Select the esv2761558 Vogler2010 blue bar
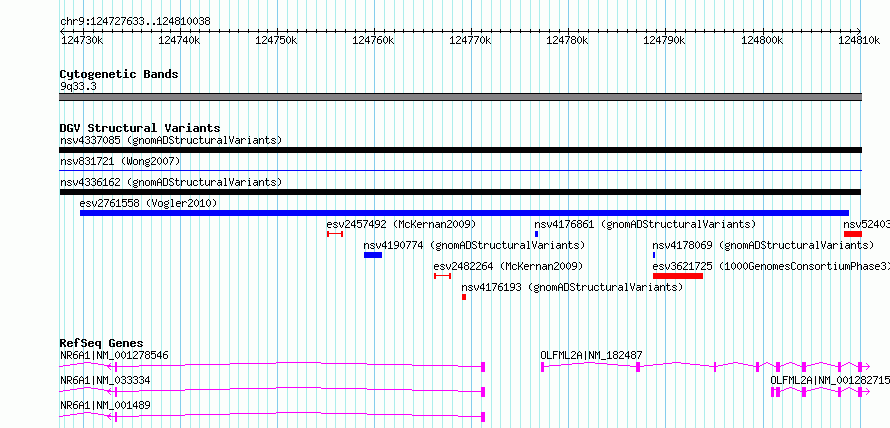Screen dimensions: 890x428 [x=464, y=213]
